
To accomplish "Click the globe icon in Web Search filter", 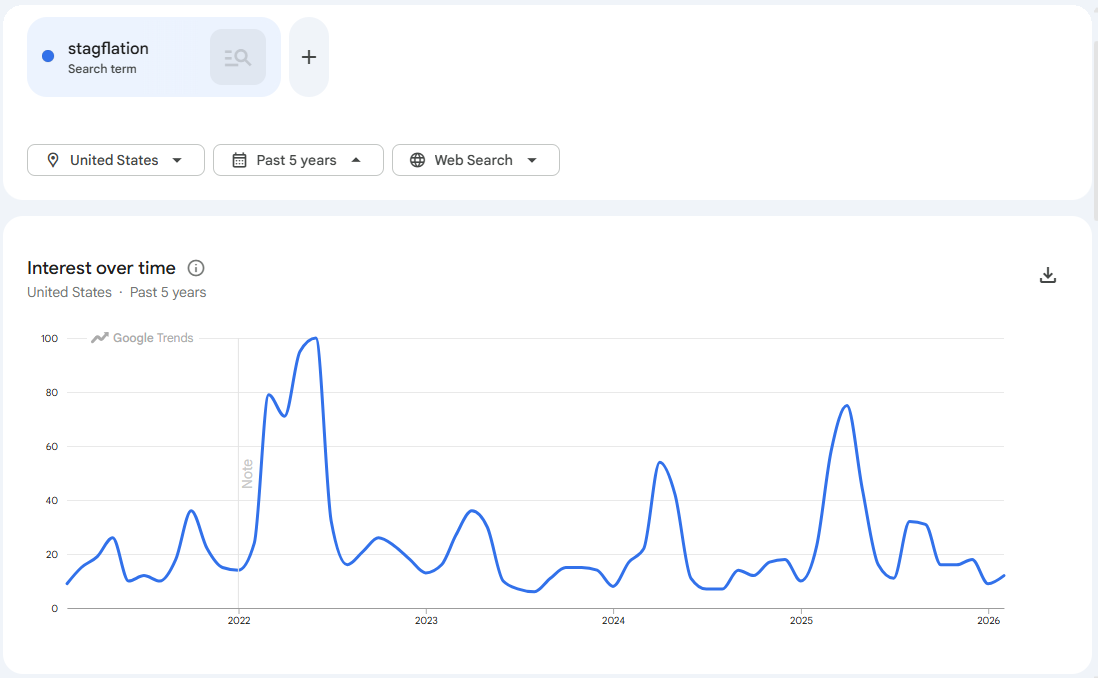I will (417, 160).
